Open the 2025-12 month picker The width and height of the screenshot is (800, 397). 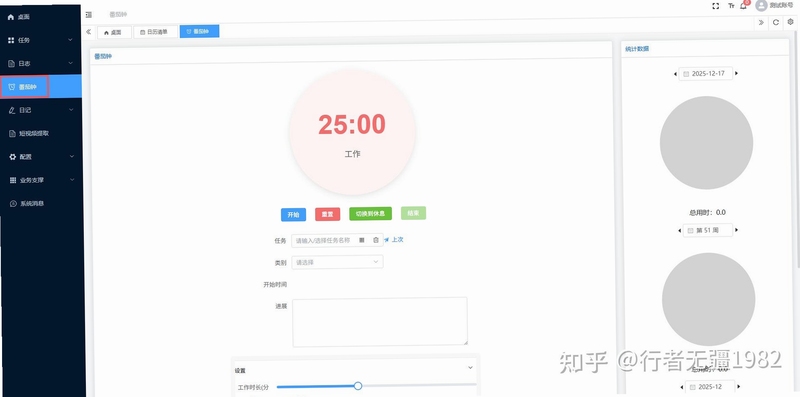click(710, 387)
